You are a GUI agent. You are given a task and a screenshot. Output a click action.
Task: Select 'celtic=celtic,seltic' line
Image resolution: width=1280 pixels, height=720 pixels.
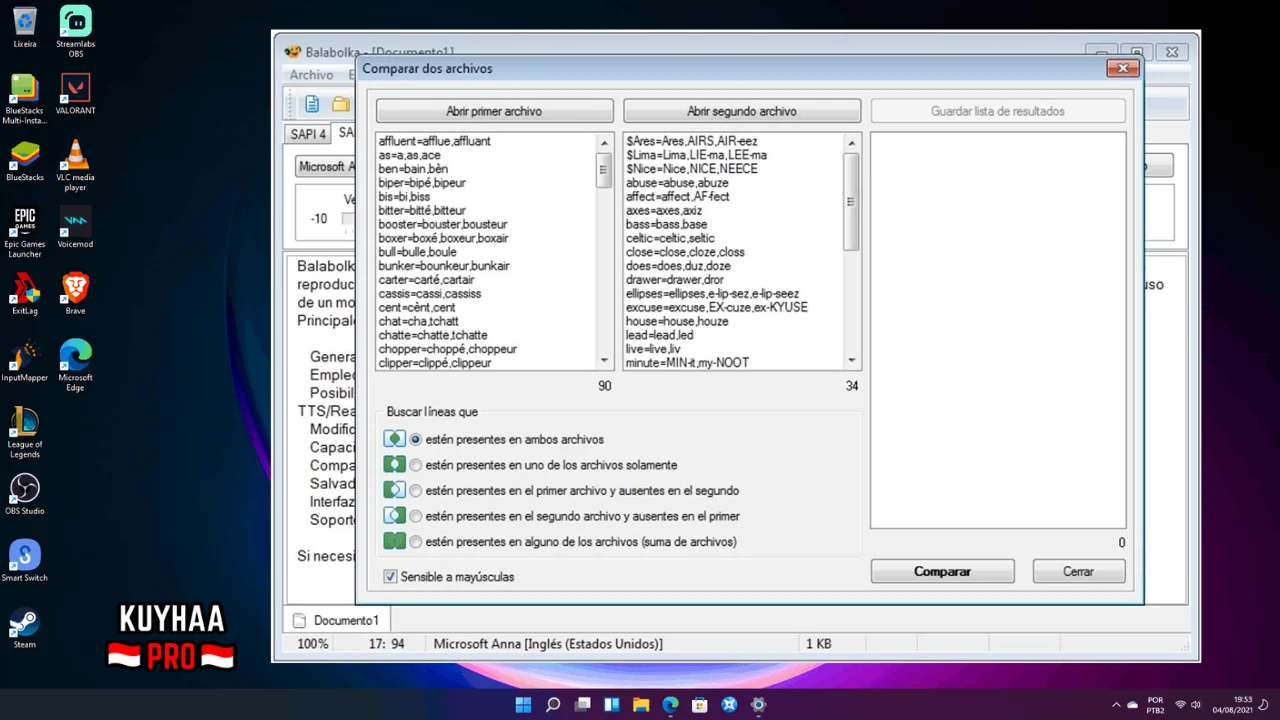coord(671,238)
